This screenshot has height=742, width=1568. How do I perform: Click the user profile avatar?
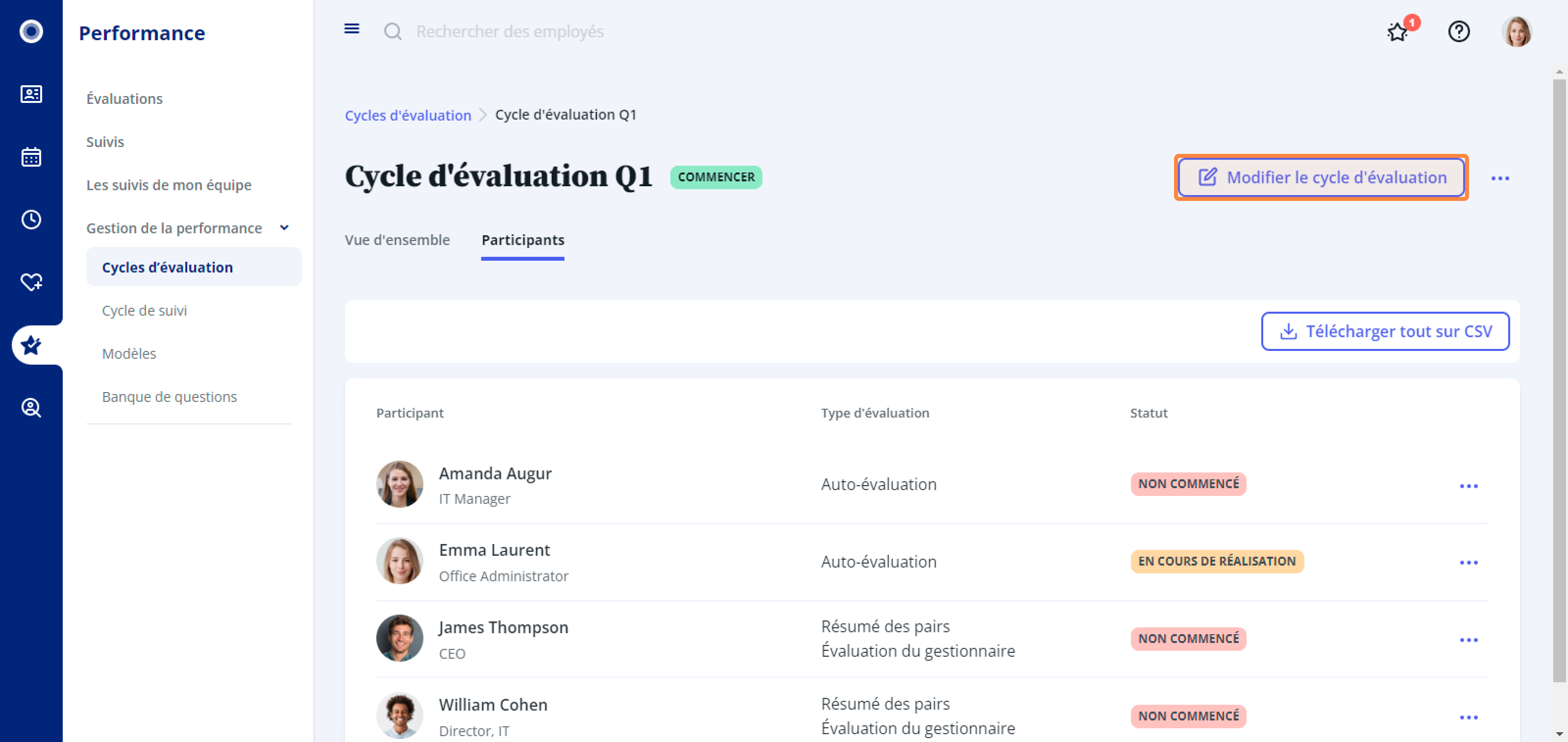(1516, 32)
